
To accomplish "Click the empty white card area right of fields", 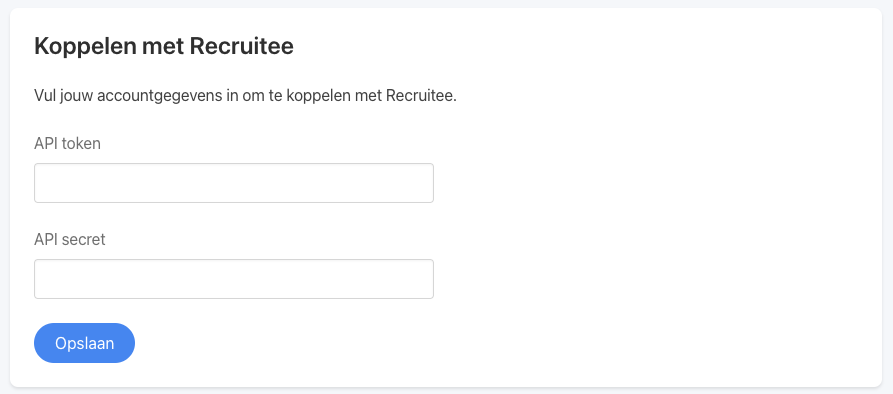I will coord(655,228).
